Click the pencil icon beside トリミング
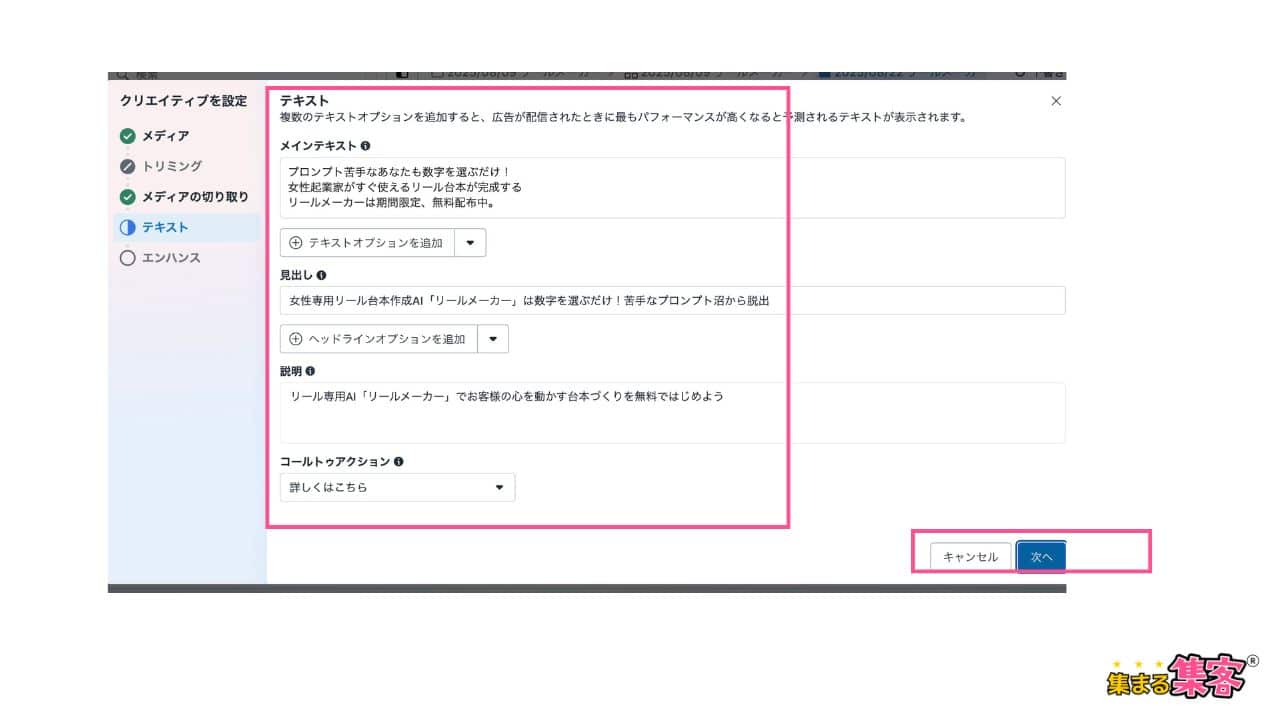The image size is (1280, 720). point(127,166)
